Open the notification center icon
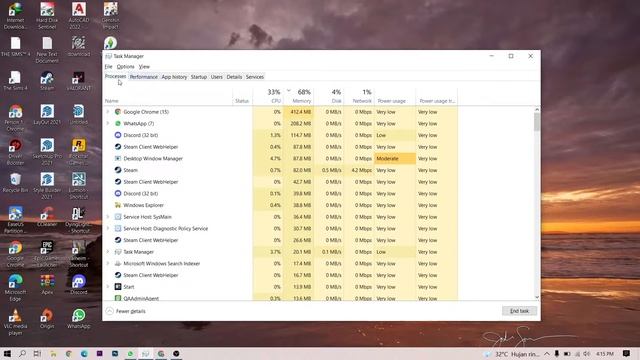The width and height of the screenshot is (640, 360). coord(626,353)
